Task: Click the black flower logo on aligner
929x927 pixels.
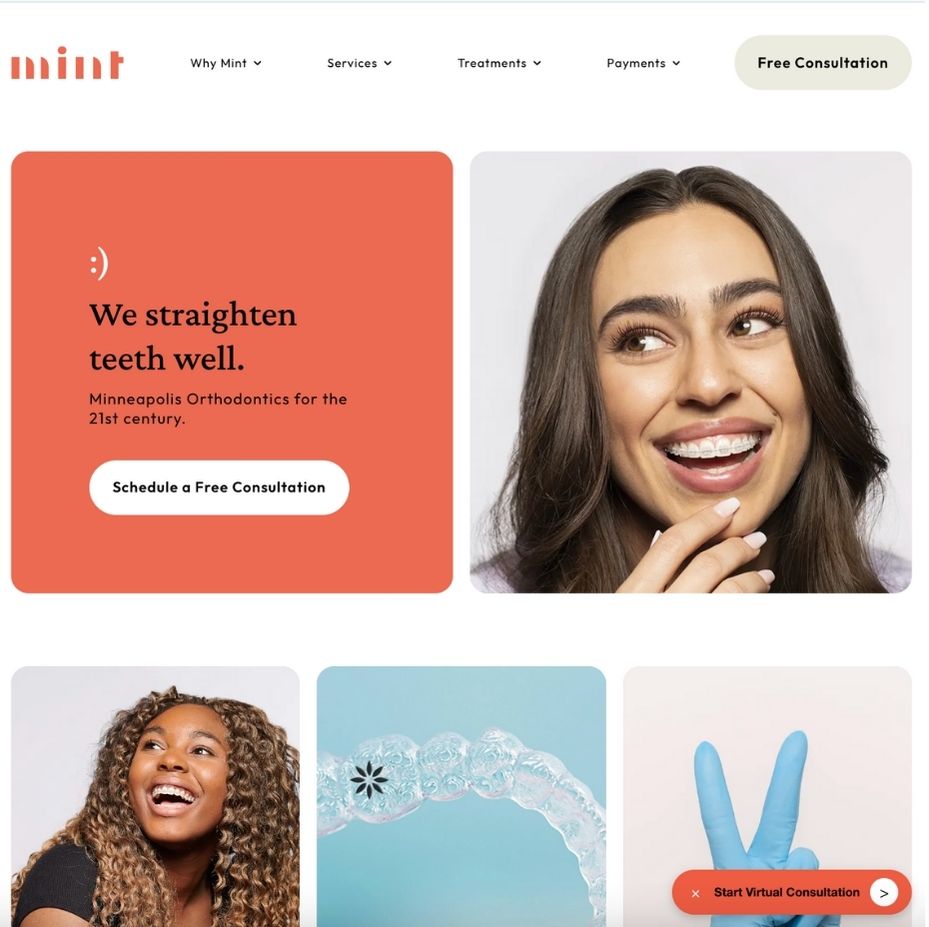Action: (x=369, y=780)
